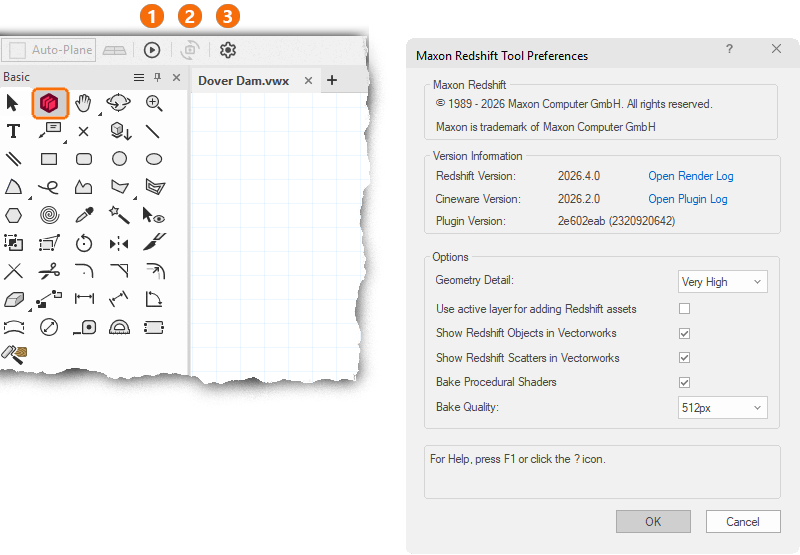Image resolution: width=800 pixels, height=555 pixels.
Task: Choose the Regular Polygon hexagon tool
Action: (x=13, y=215)
